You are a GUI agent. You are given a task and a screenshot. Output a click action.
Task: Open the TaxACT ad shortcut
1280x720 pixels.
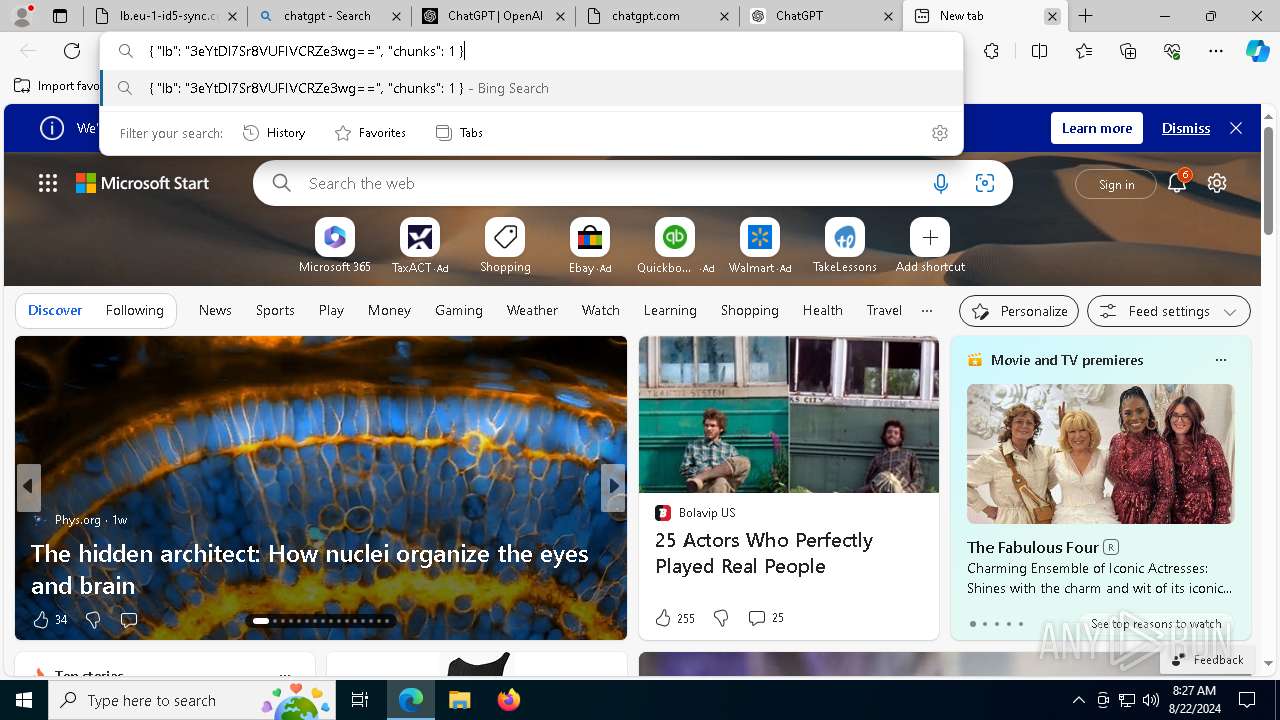coord(420,246)
